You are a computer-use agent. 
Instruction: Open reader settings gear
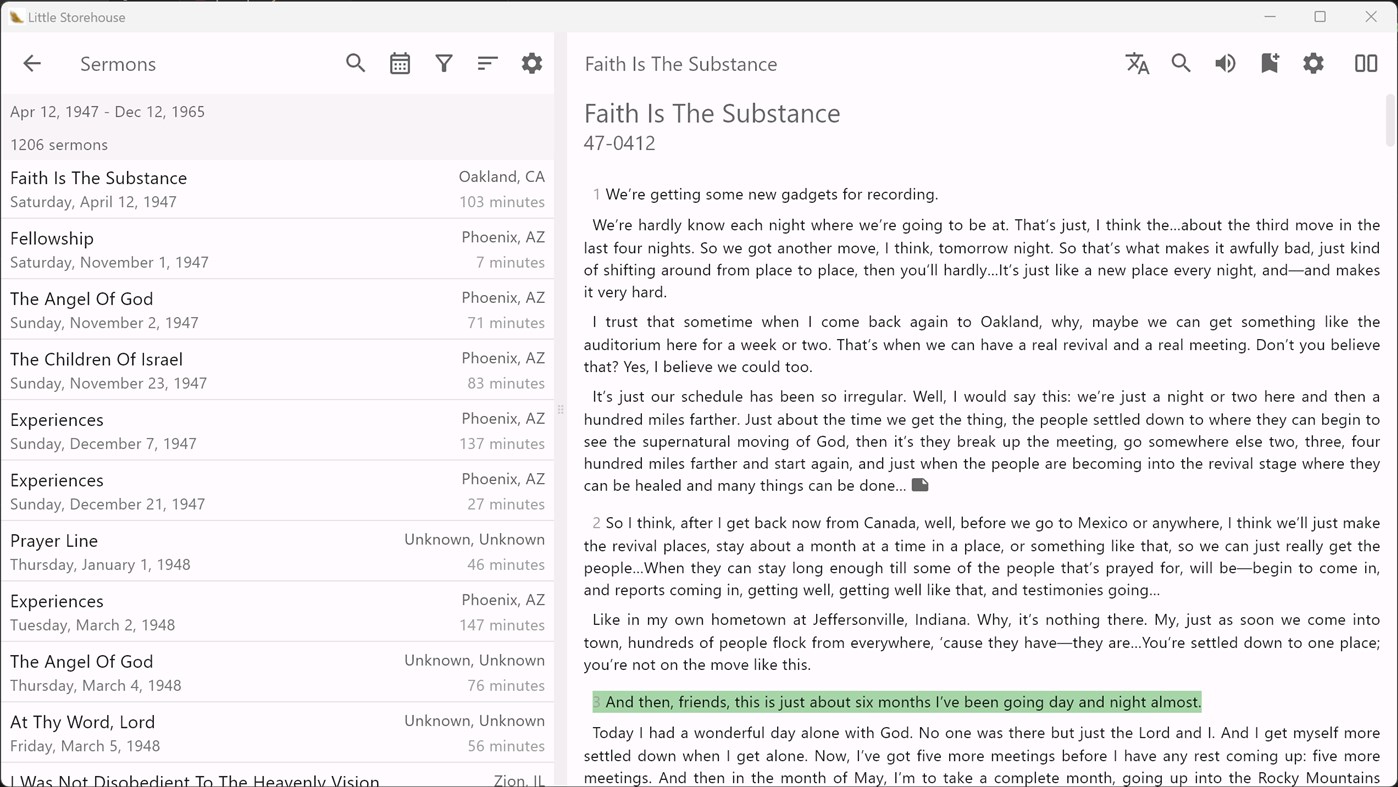coord(1313,63)
